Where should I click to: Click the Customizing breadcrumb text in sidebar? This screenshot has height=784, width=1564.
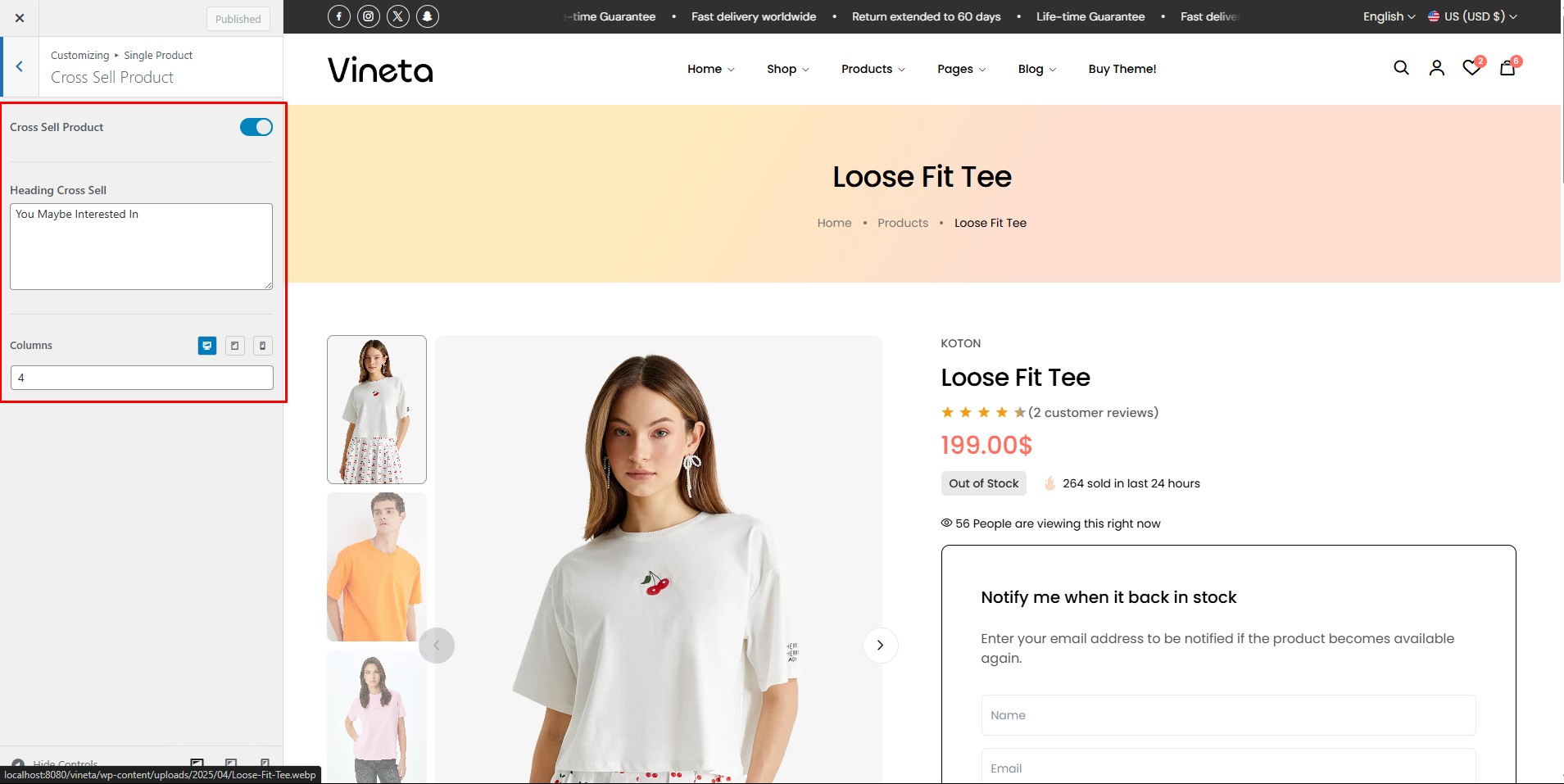click(79, 55)
